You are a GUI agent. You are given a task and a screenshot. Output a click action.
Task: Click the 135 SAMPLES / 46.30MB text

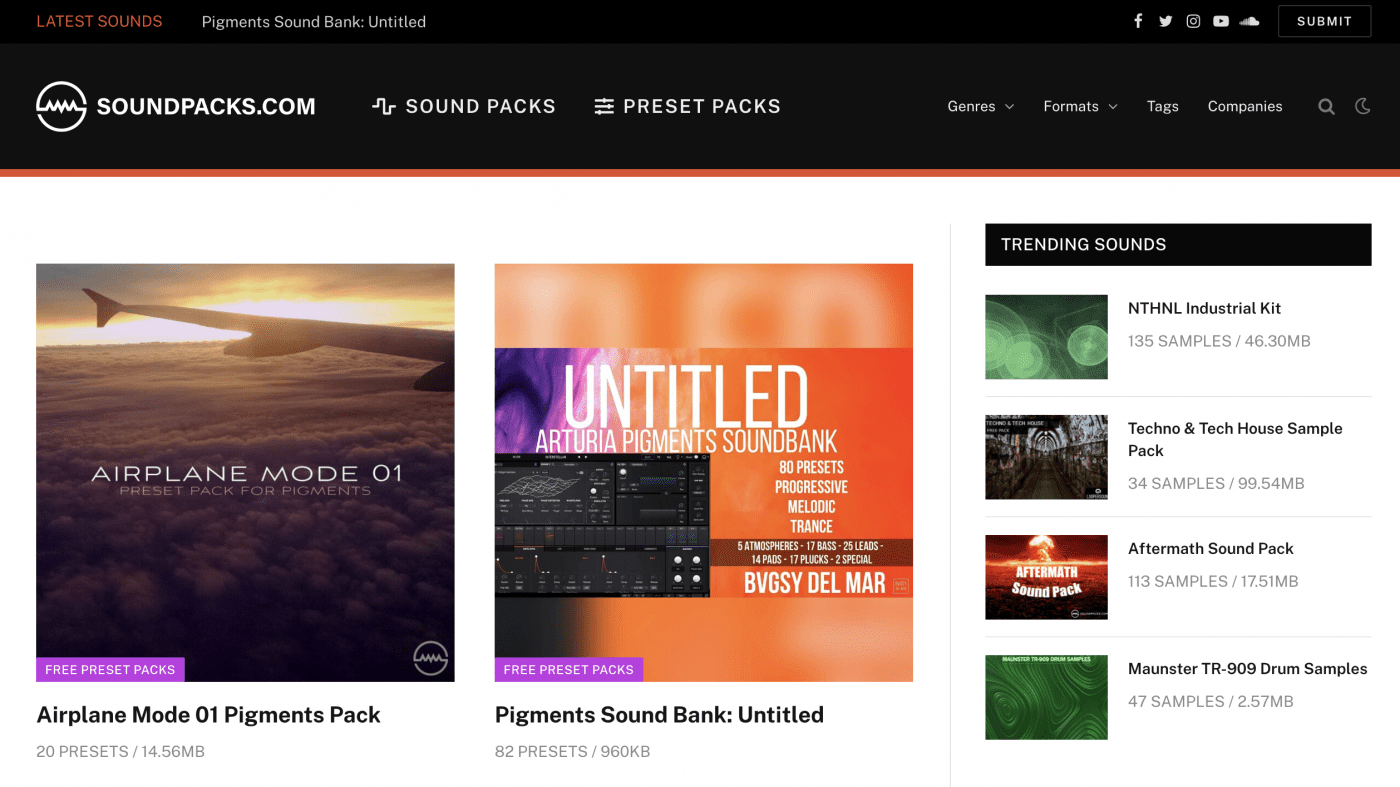click(1219, 341)
